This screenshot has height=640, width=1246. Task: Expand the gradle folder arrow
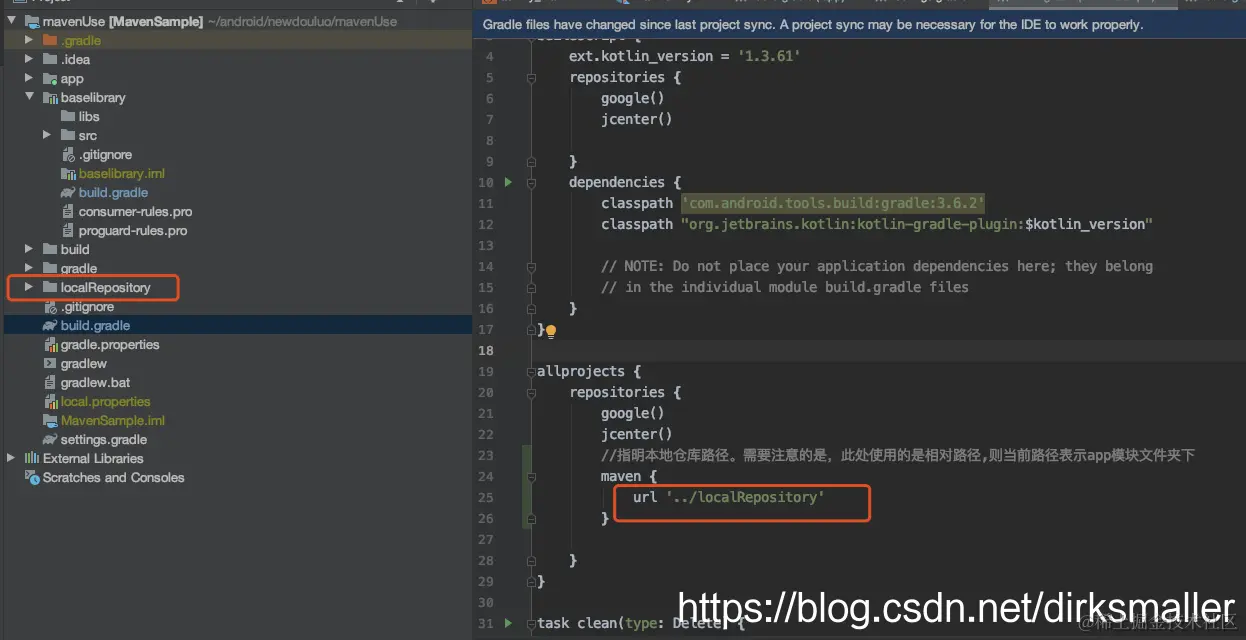coord(30,268)
